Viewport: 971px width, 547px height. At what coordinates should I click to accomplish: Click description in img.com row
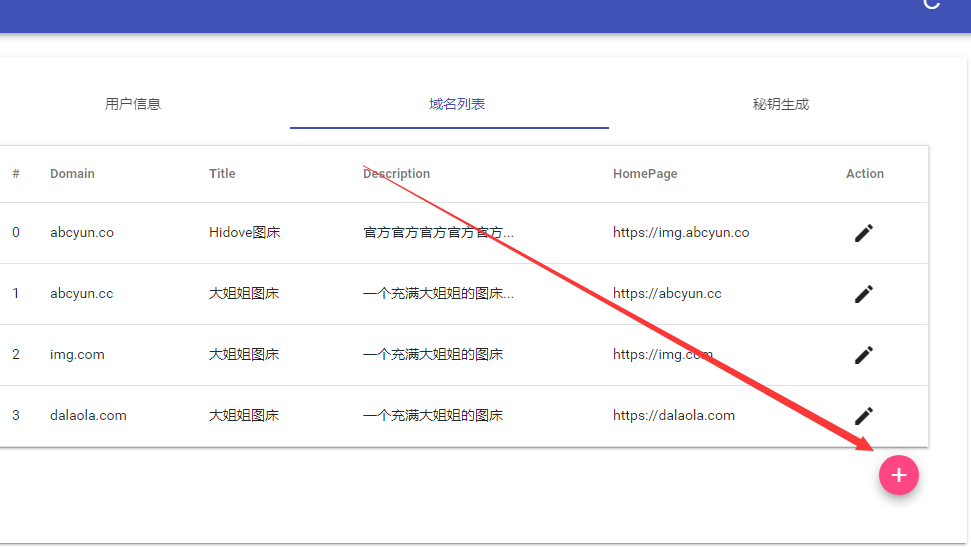pos(433,354)
